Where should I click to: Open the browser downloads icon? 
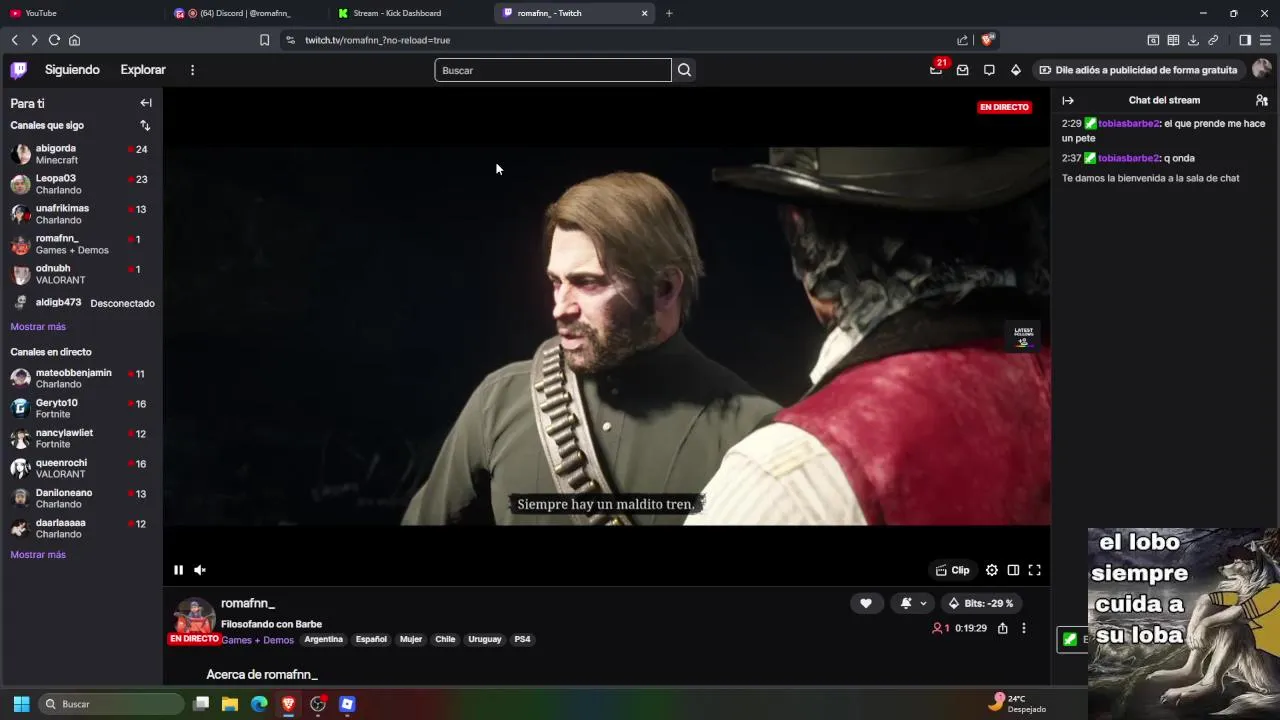click(1193, 40)
